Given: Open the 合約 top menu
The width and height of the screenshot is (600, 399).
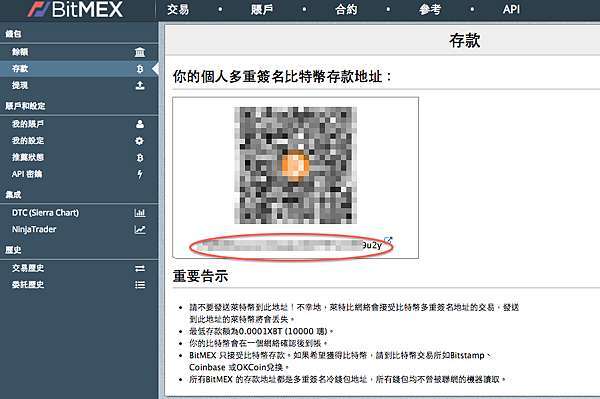Looking at the screenshot, I should (346, 9).
